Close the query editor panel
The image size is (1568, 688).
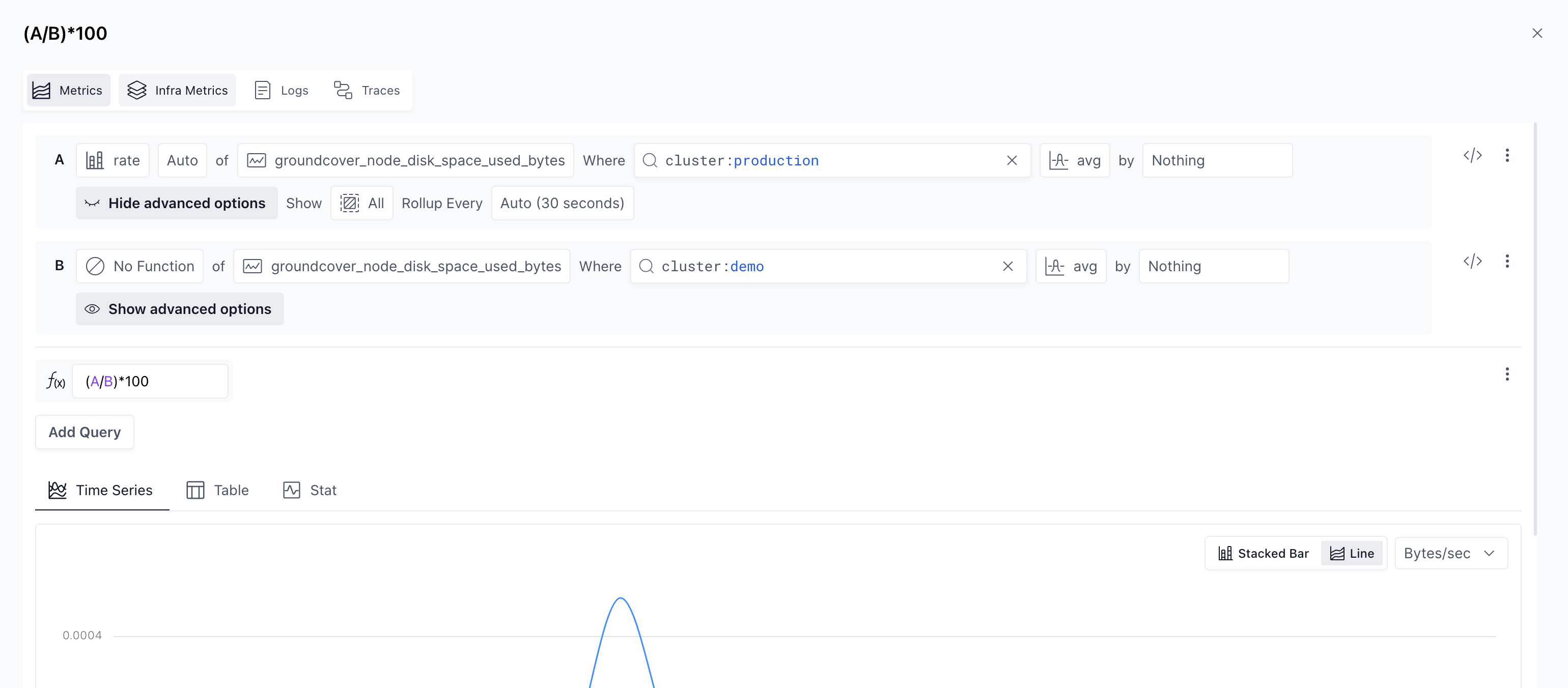click(1537, 34)
